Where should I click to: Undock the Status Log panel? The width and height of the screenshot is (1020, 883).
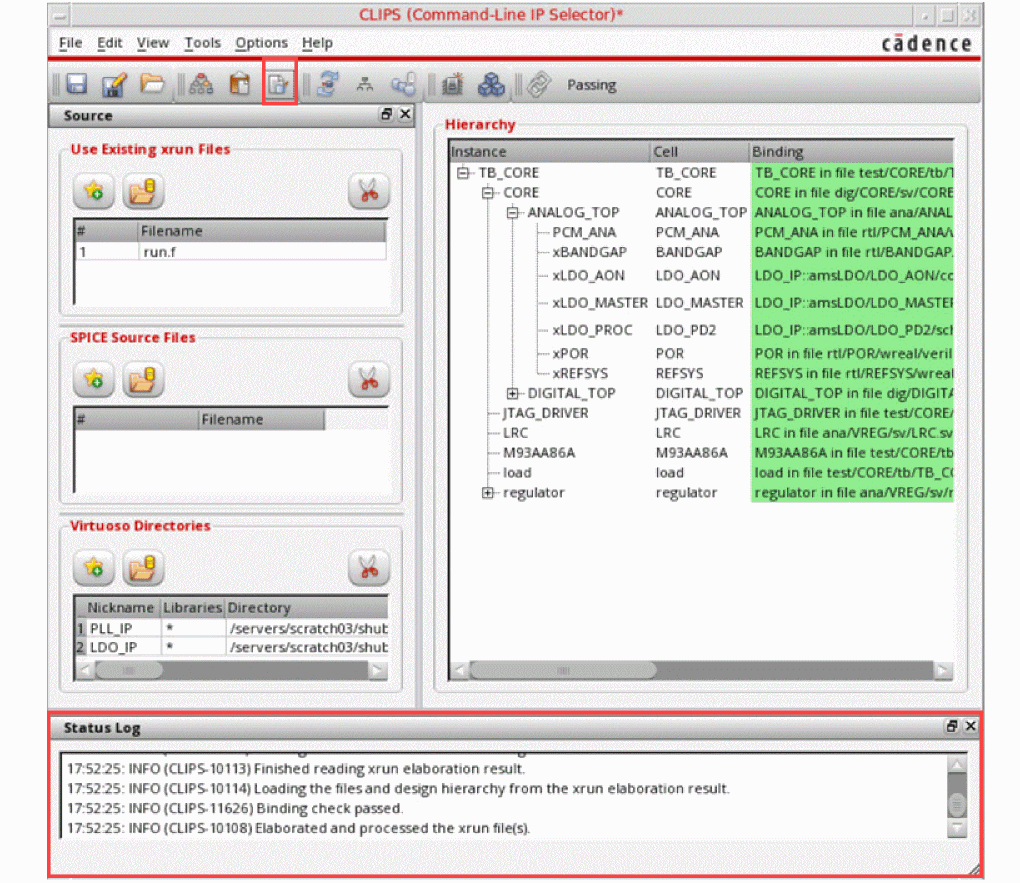tap(952, 727)
